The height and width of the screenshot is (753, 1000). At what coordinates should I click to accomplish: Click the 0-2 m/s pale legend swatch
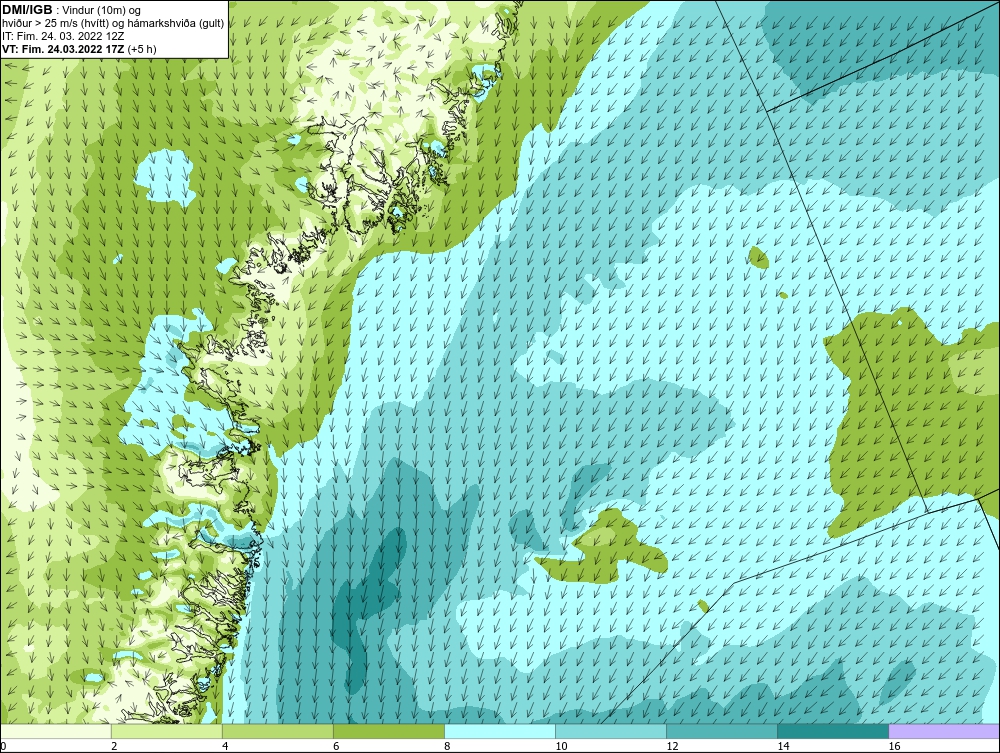point(55,731)
